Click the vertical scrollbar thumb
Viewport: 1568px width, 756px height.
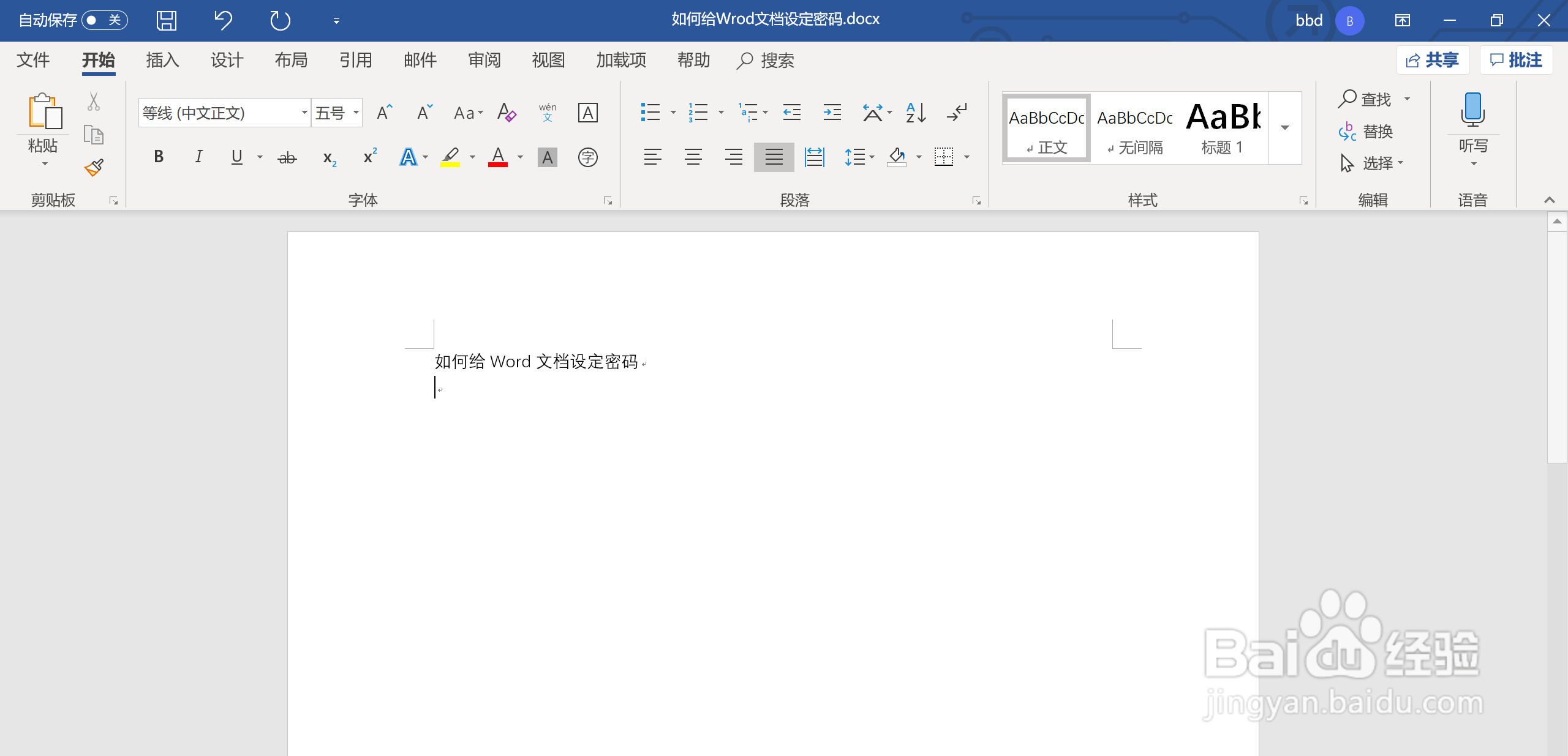click(1557, 346)
